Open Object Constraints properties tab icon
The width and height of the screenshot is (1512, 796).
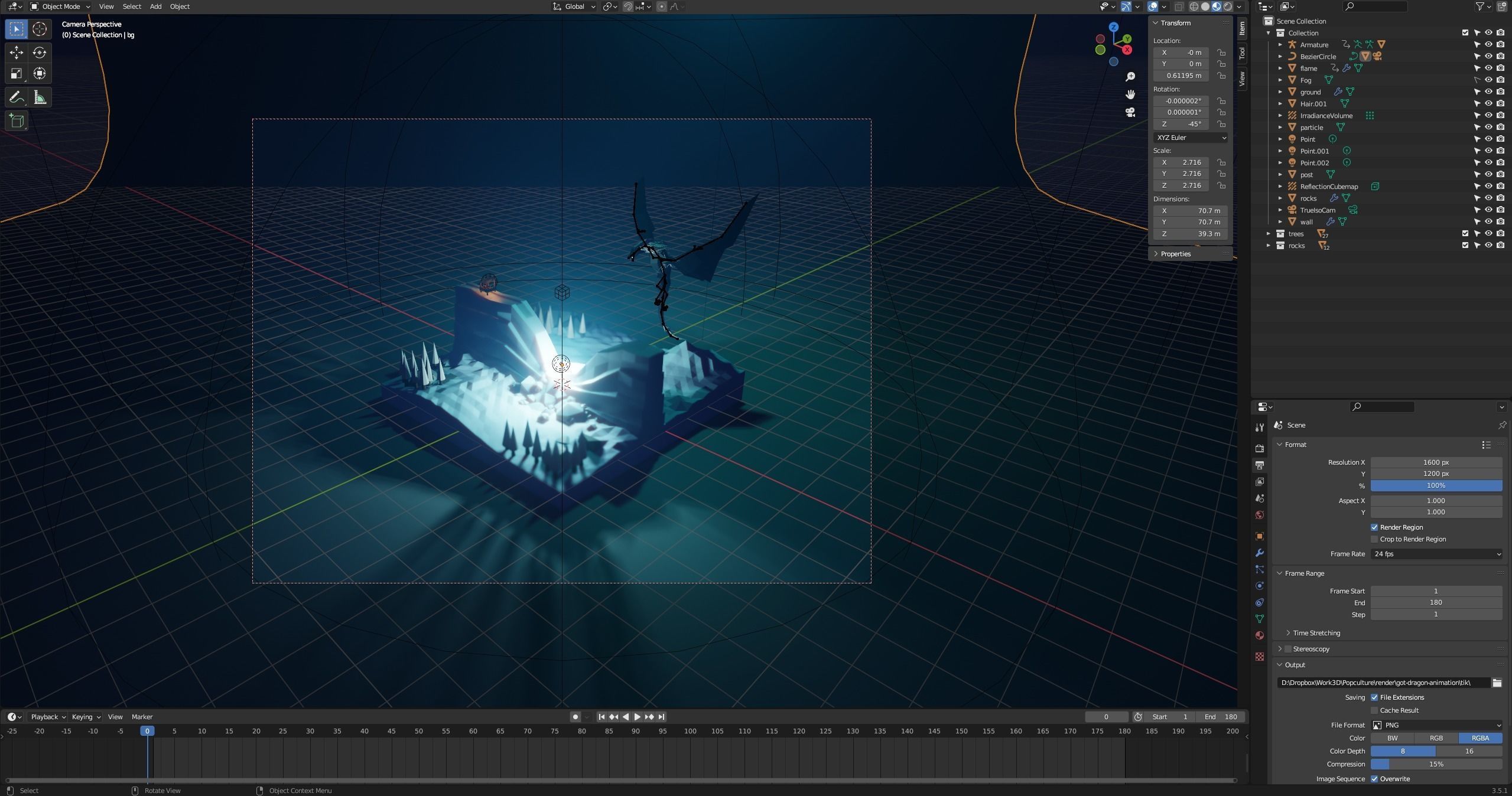(x=1260, y=602)
